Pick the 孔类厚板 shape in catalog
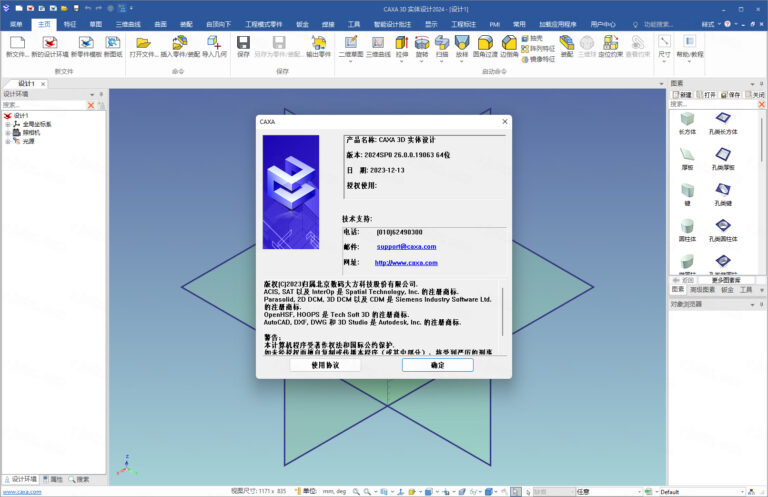768x497 pixels. (723, 155)
